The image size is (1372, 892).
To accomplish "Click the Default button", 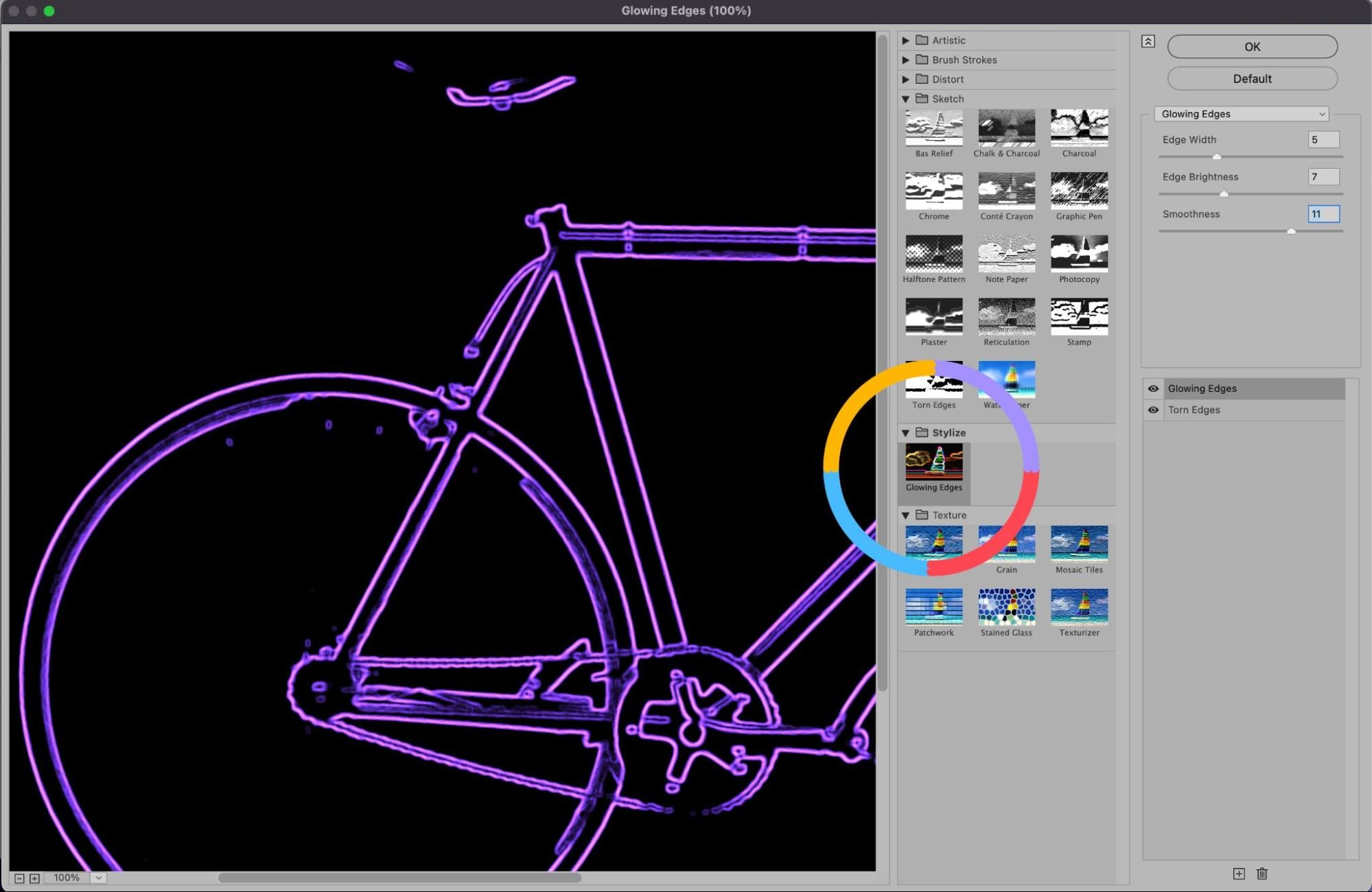I will tap(1252, 79).
